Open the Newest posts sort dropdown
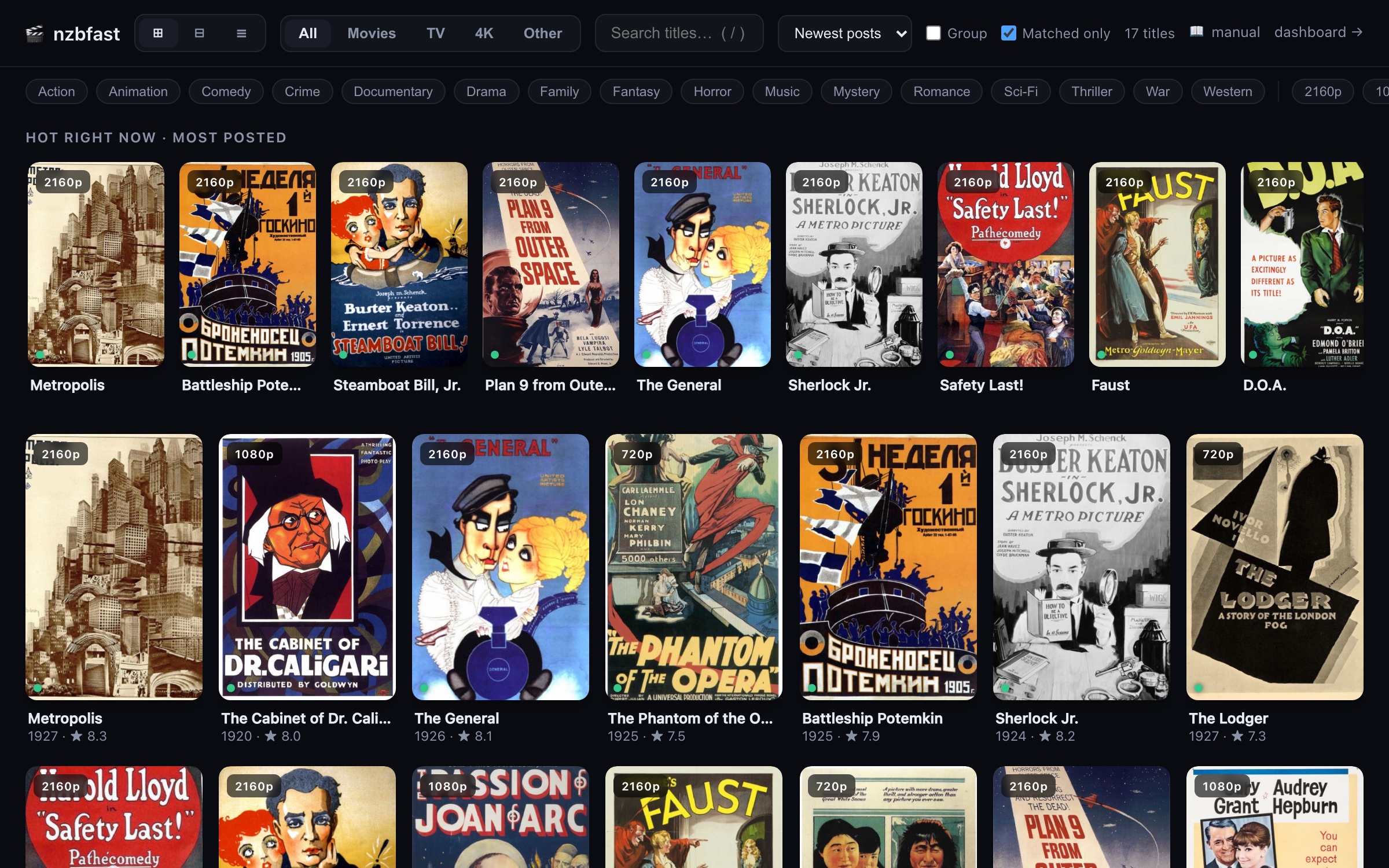Viewport: 1389px width, 868px height. [x=844, y=33]
